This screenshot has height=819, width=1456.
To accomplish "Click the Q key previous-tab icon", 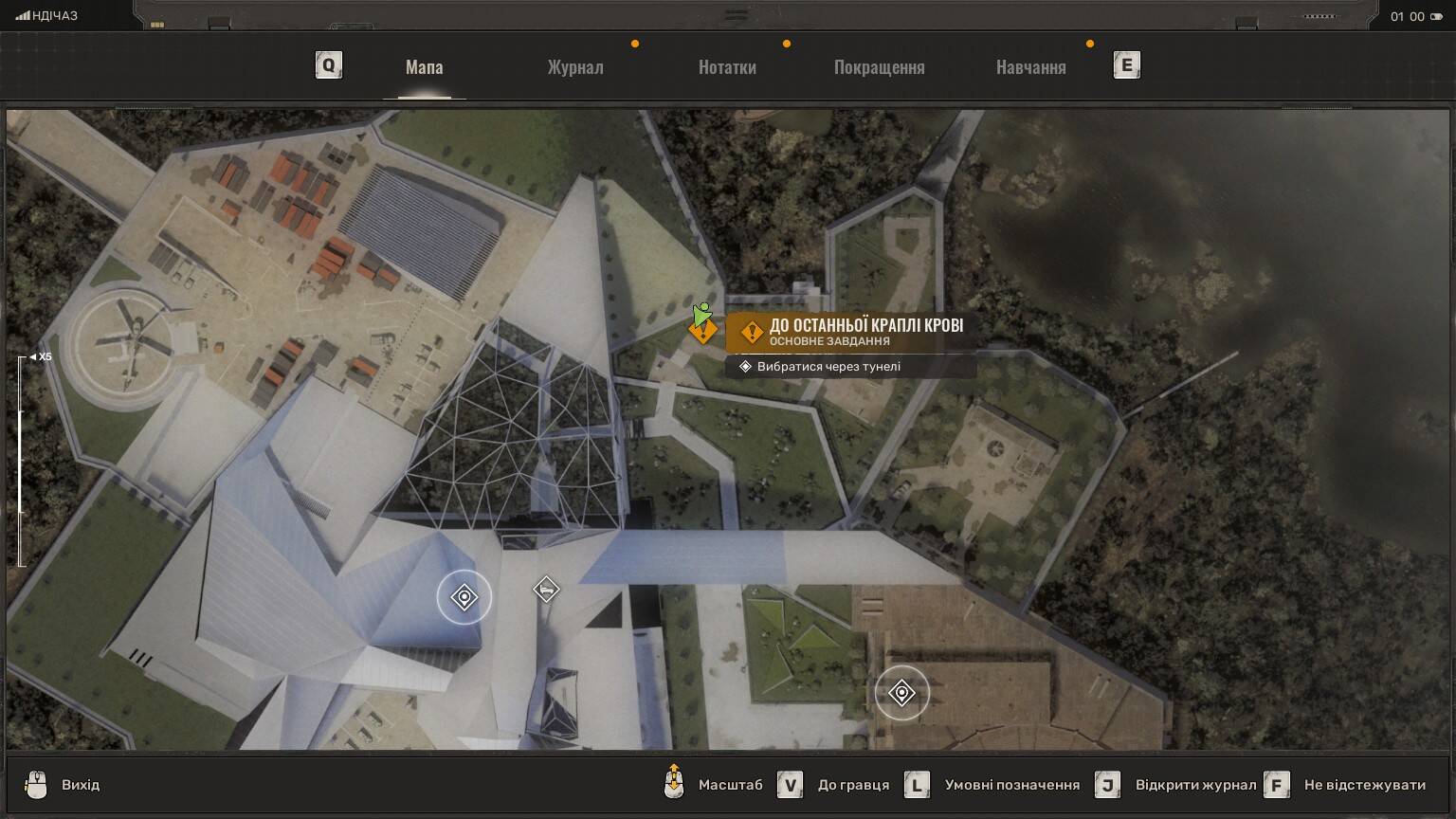I will pyautogui.click(x=328, y=65).
